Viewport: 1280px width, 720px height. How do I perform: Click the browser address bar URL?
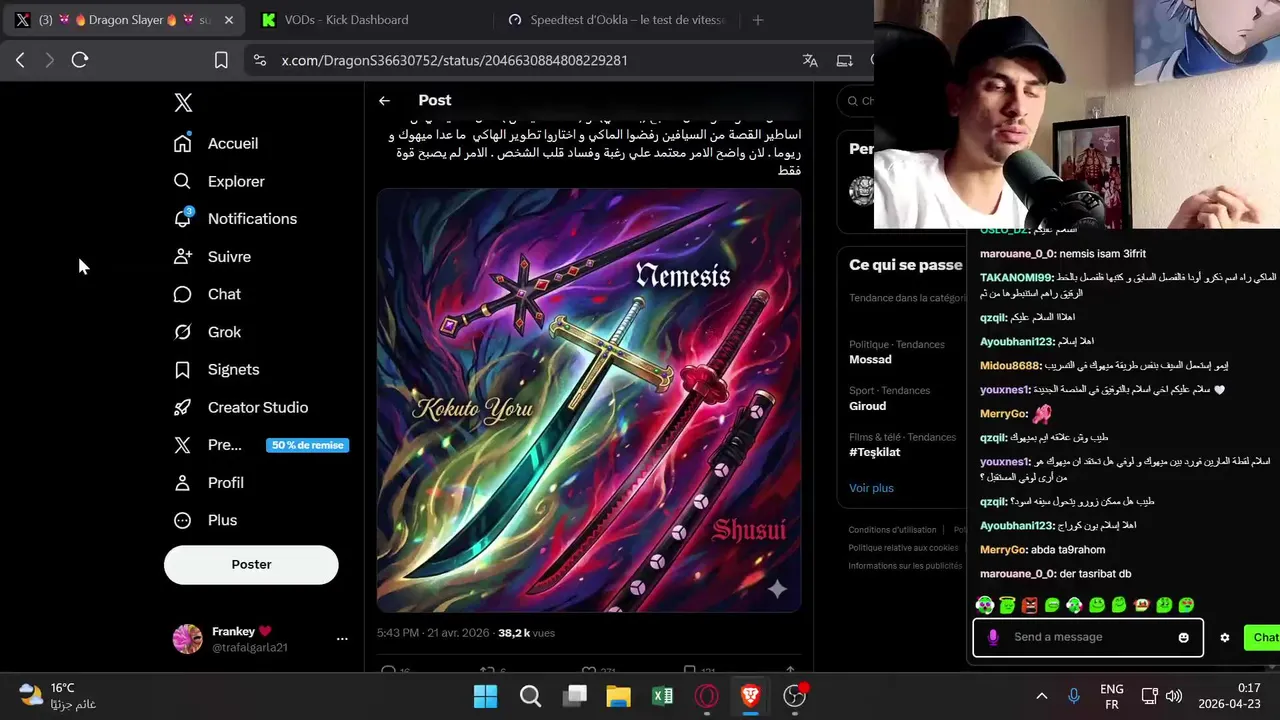(x=455, y=60)
